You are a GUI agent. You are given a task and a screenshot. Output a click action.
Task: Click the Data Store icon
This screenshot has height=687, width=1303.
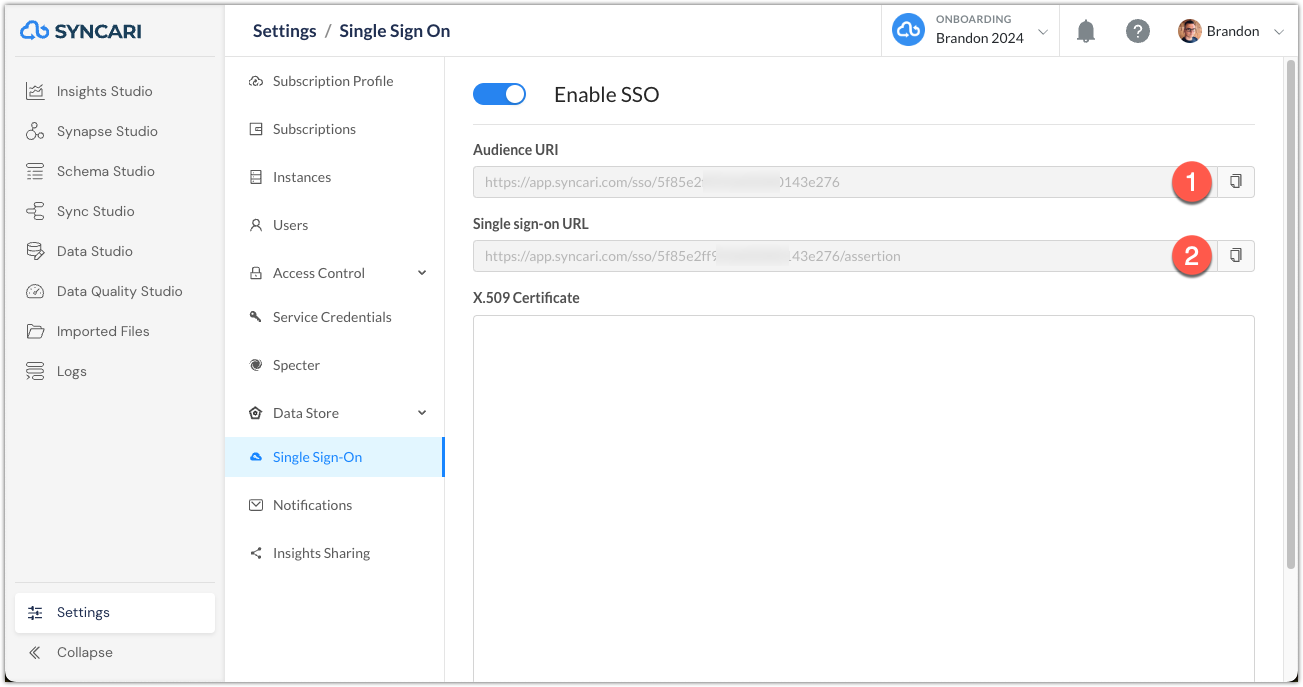click(x=256, y=413)
